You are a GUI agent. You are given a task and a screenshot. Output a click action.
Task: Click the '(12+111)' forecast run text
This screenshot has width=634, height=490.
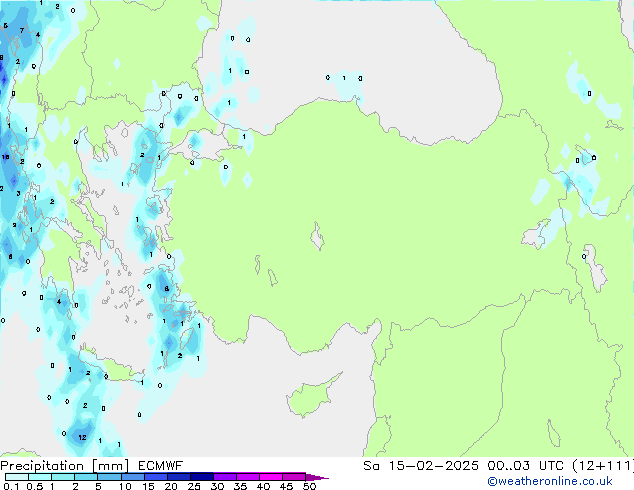[603, 466]
